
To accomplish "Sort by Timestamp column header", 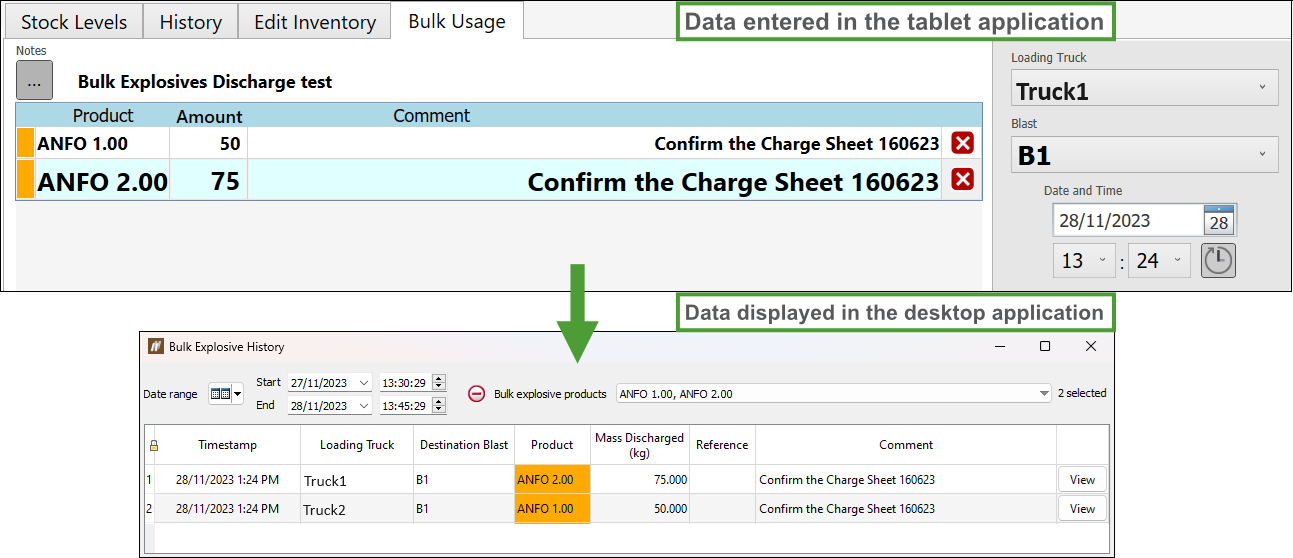I will point(228,445).
